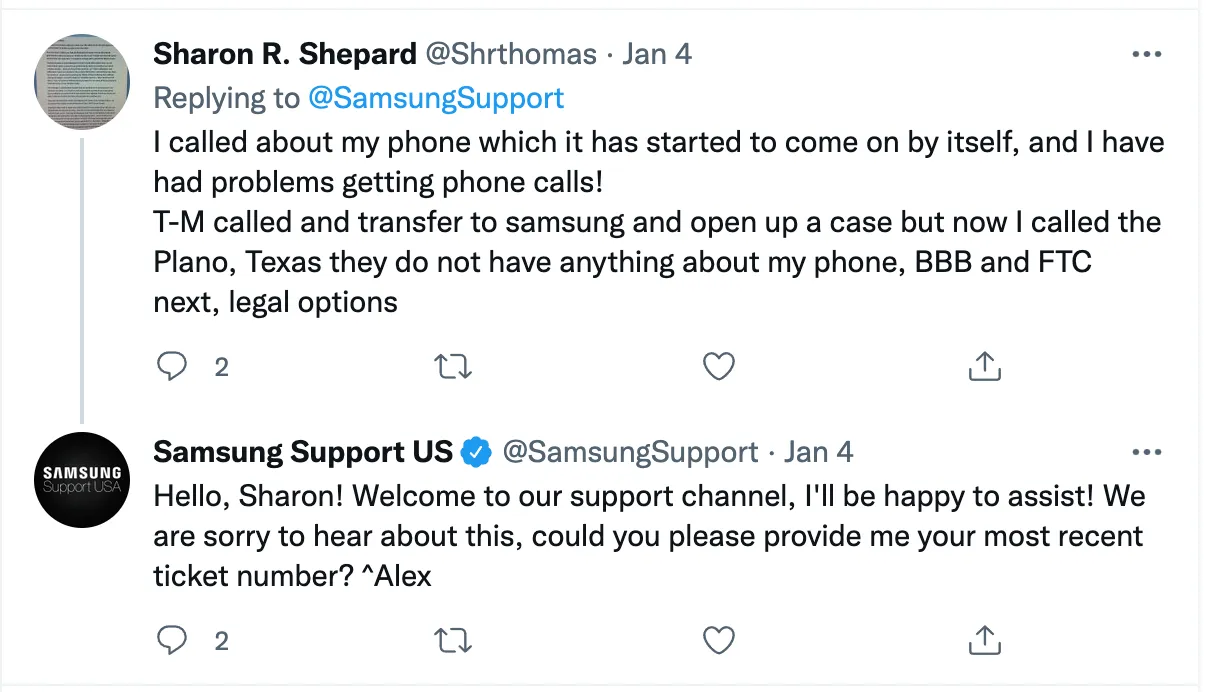Open Sharon R. Shepard's profile picture
1206x692 pixels.
[82, 81]
